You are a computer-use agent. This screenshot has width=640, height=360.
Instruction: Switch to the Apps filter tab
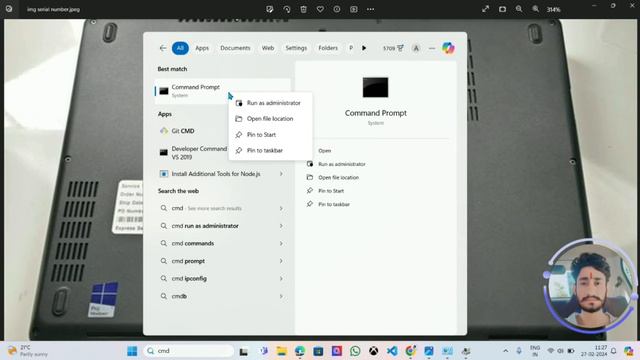[202, 48]
